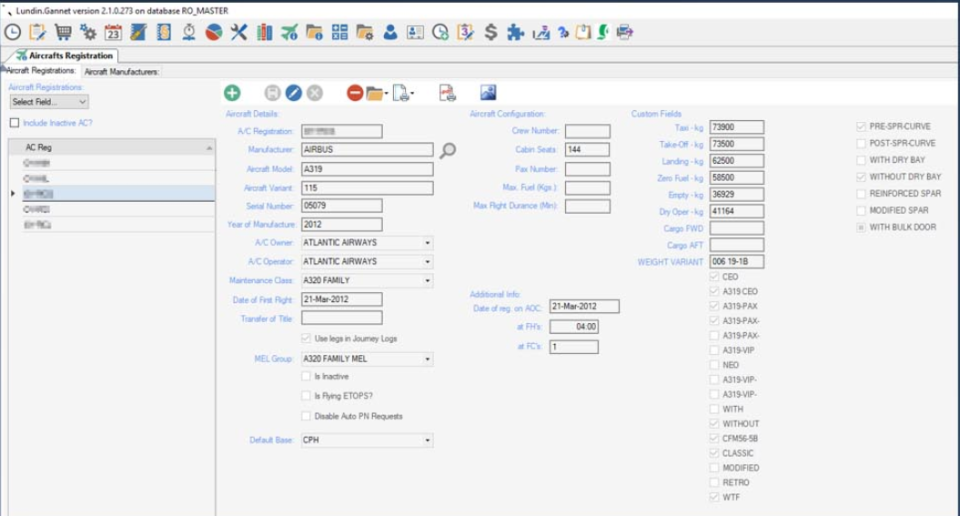Viewport: 960px width, 516px height.
Task: Click the Cabin Seats input field
Action: click(587, 149)
